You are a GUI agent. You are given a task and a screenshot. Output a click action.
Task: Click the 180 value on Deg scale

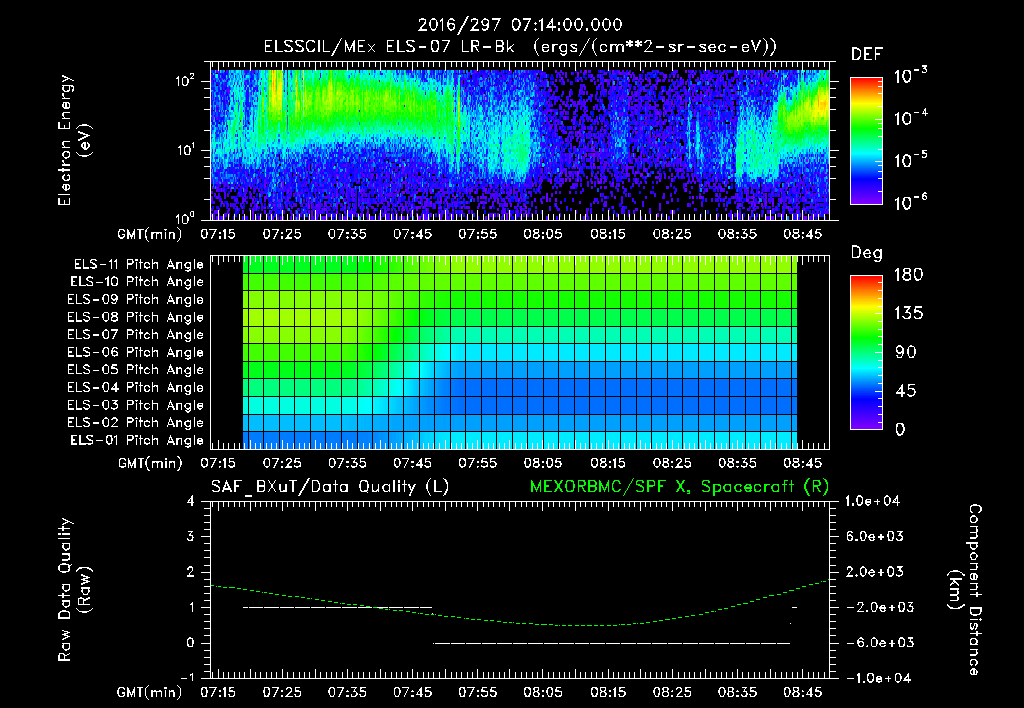tap(909, 275)
